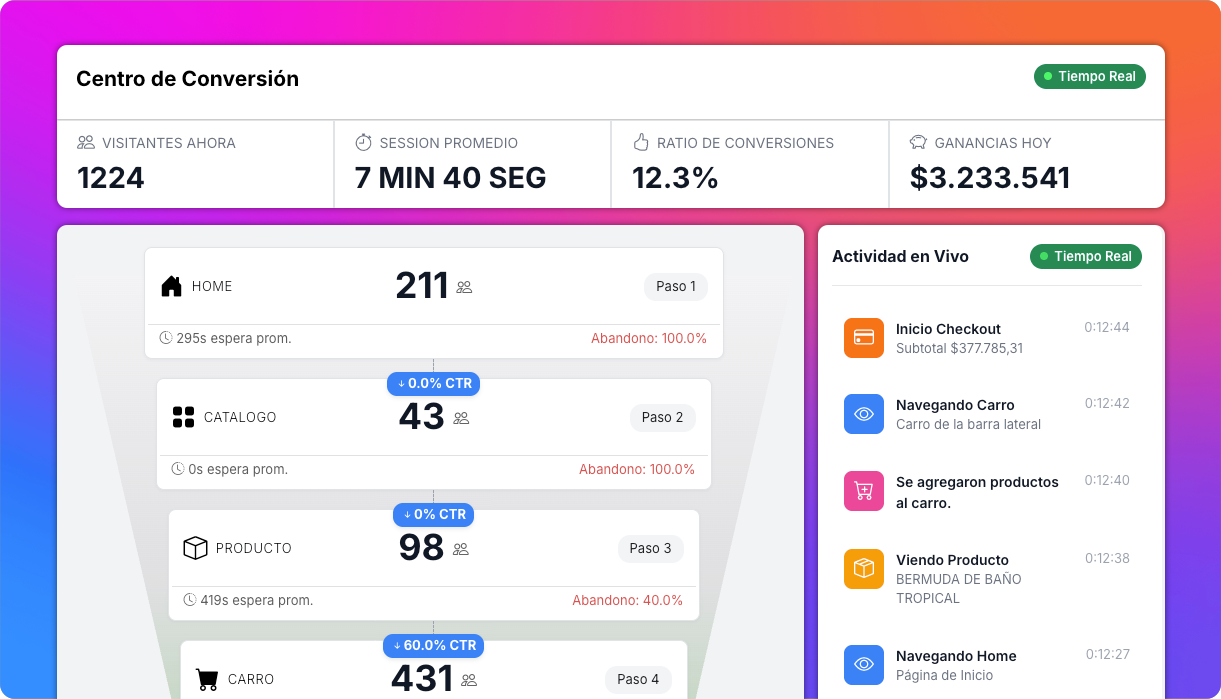Screen dimensions: 1221x699
Task: Click the people icon next to 98
Action: point(461,549)
